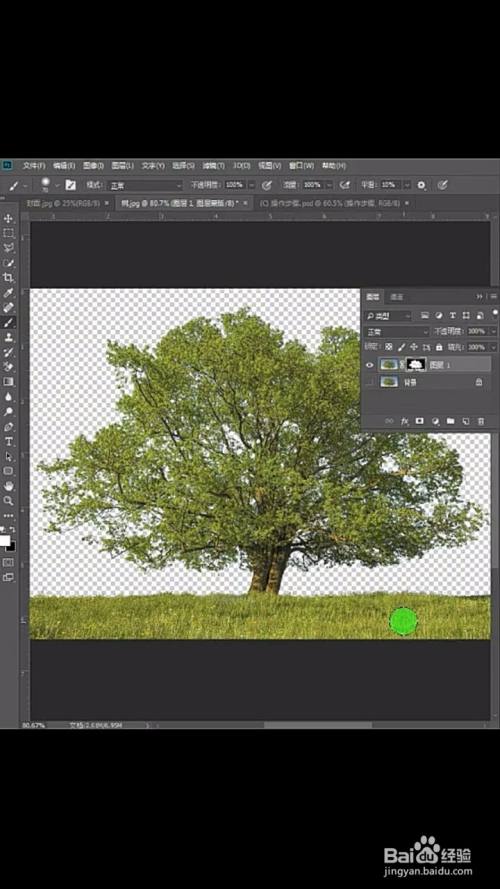Filter layers by pixel layers
Viewport: 500px width, 889px height.
pos(425,315)
